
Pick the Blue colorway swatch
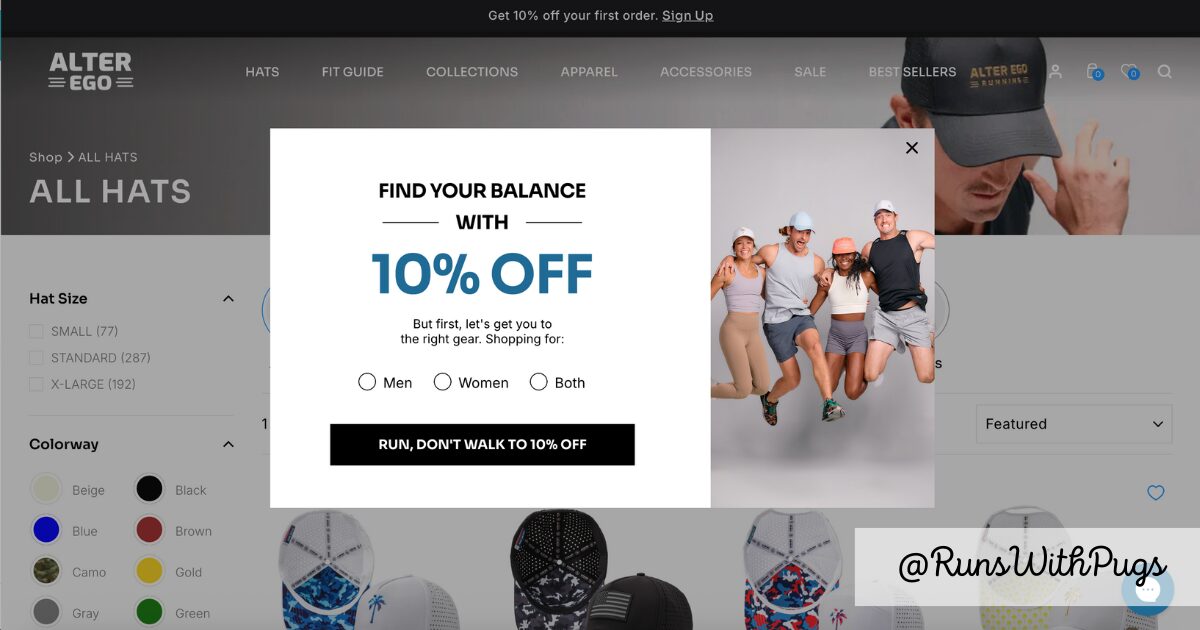tap(46, 530)
